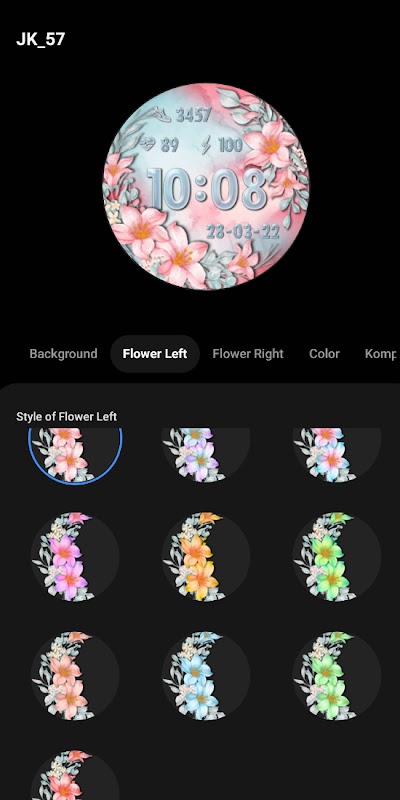Tap the 10:08 time on watch preview
Image resolution: width=400 pixels, height=800 pixels.
click(207, 189)
